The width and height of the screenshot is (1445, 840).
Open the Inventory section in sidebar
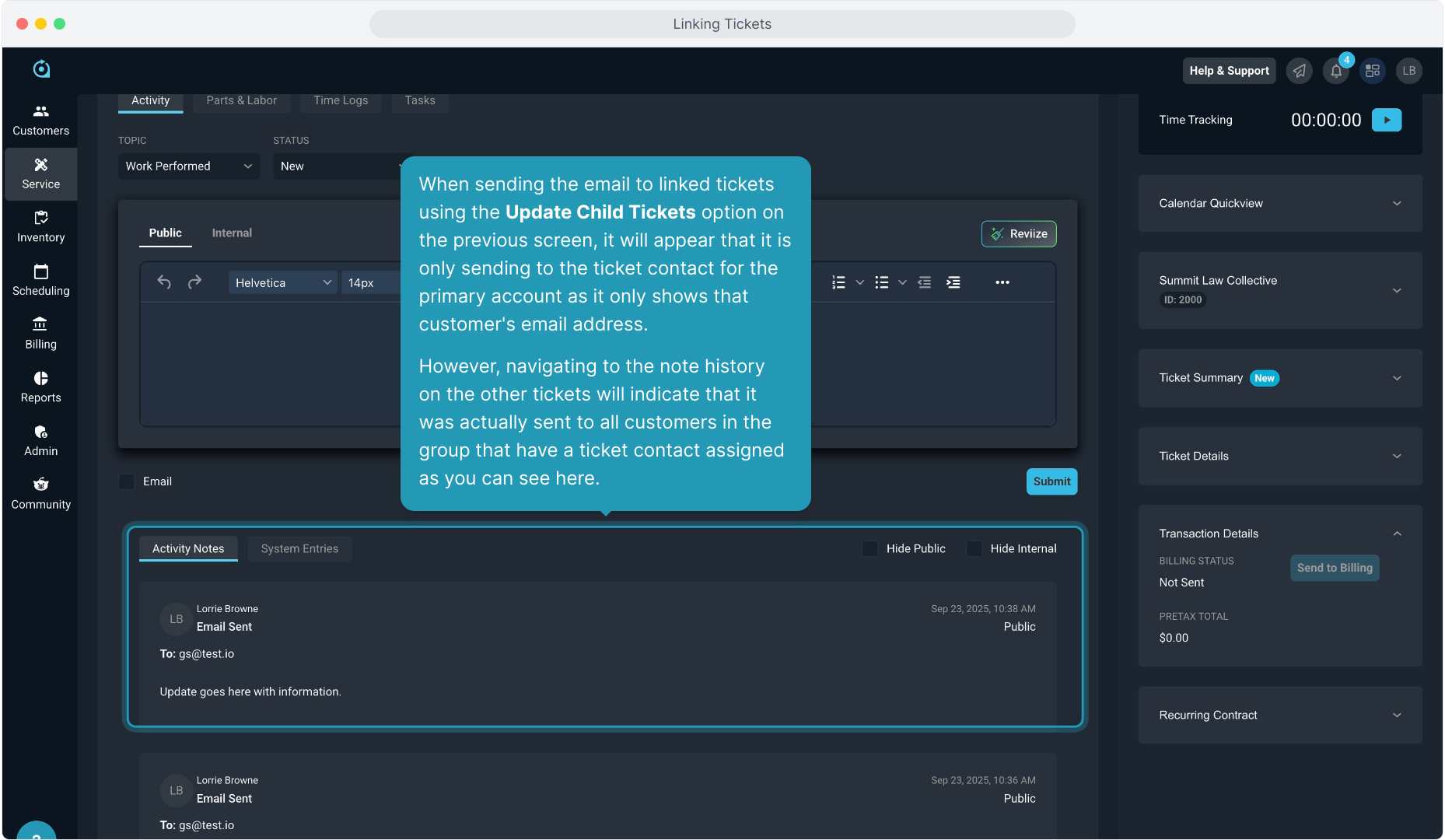[x=41, y=226]
